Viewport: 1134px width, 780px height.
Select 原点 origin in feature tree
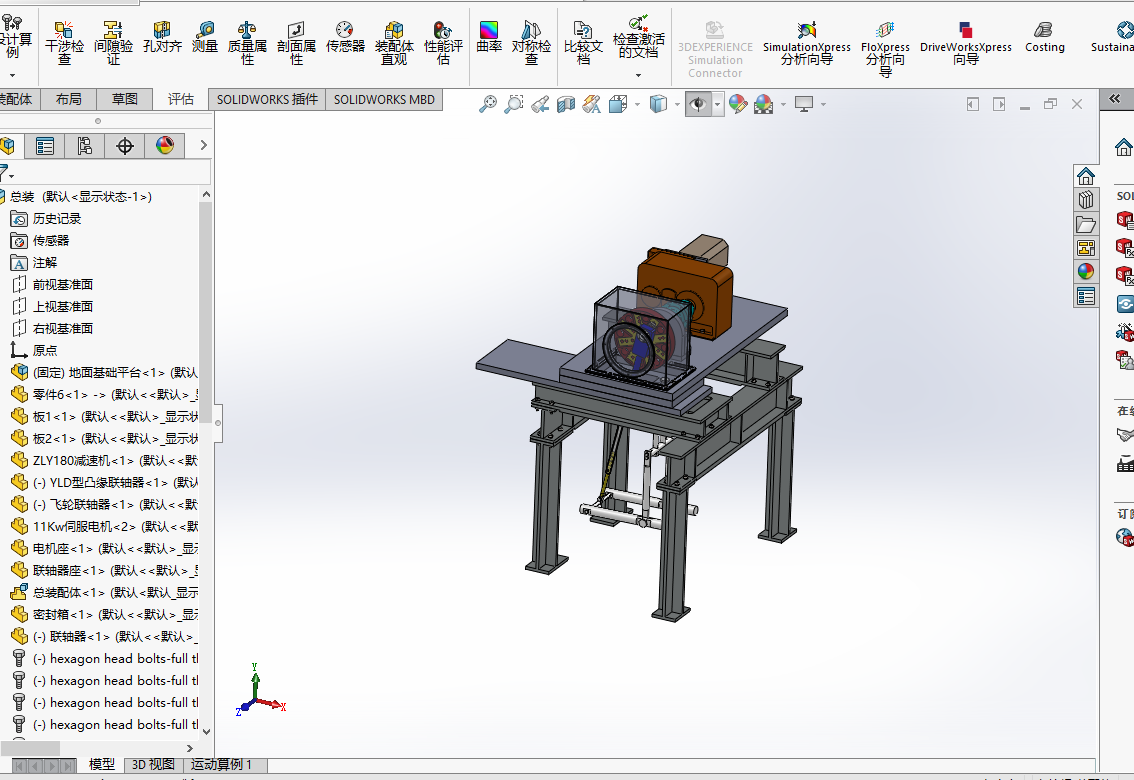point(44,350)
